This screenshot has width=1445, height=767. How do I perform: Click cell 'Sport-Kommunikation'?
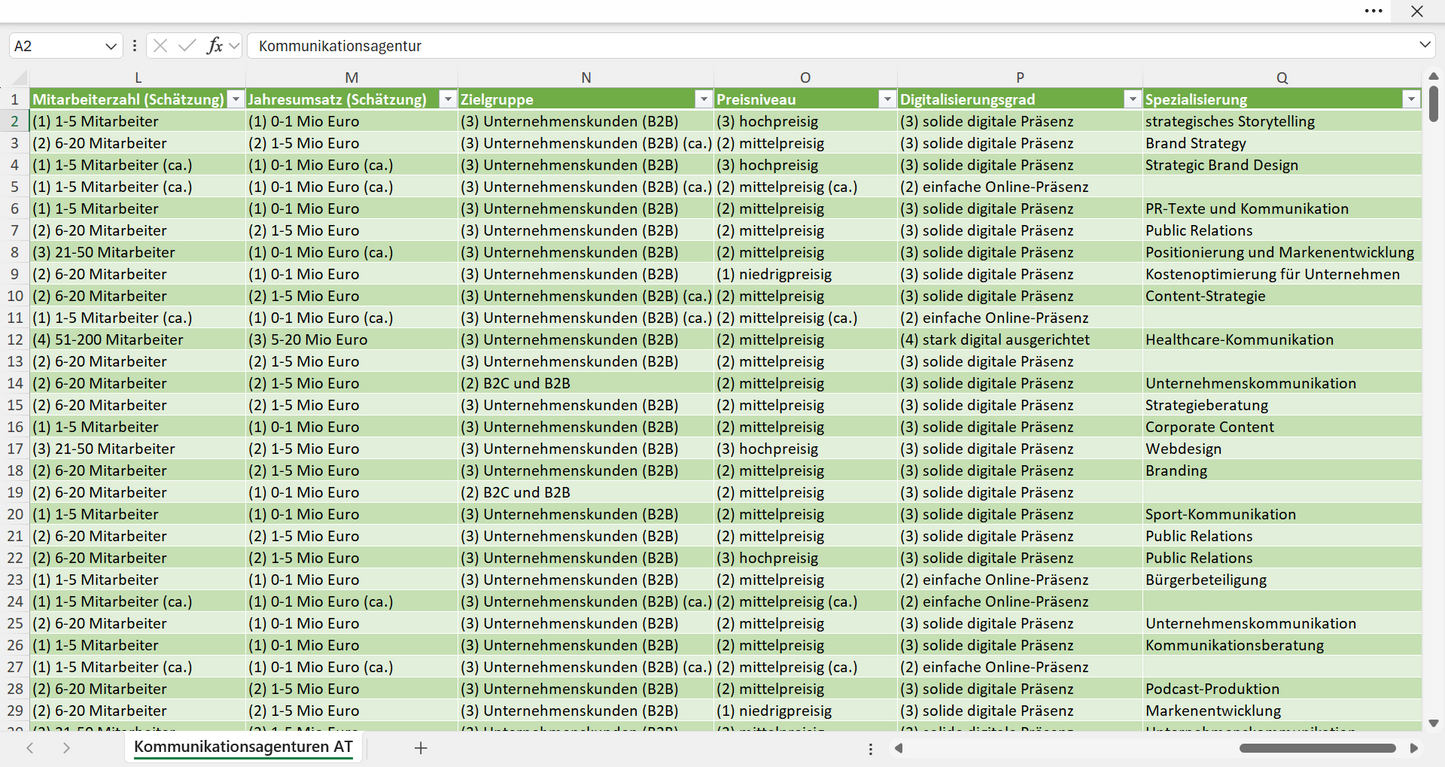coord(1282,514)
